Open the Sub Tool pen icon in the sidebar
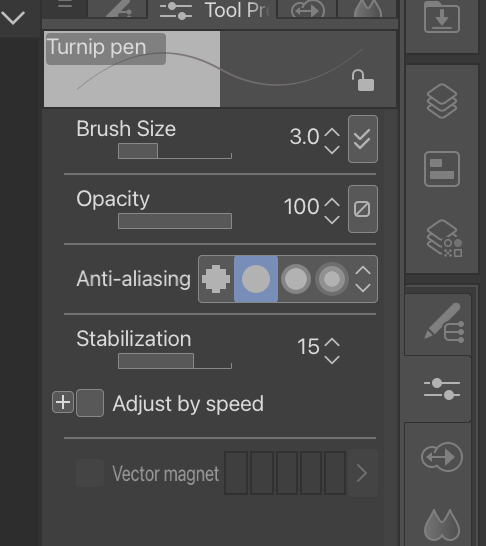Image resolution: width=486 pixels, height=546 pixels. click(444, 323)
